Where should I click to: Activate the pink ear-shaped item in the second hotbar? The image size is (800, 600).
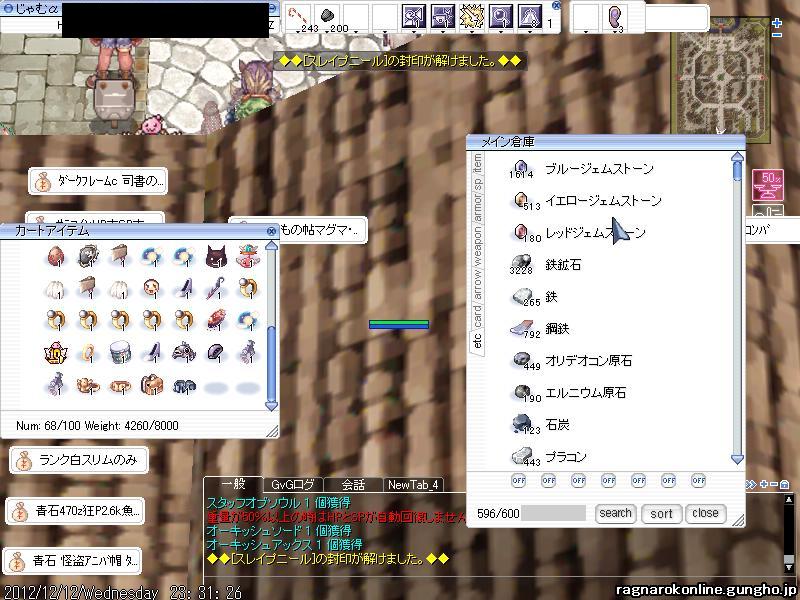tap(614, 17)
